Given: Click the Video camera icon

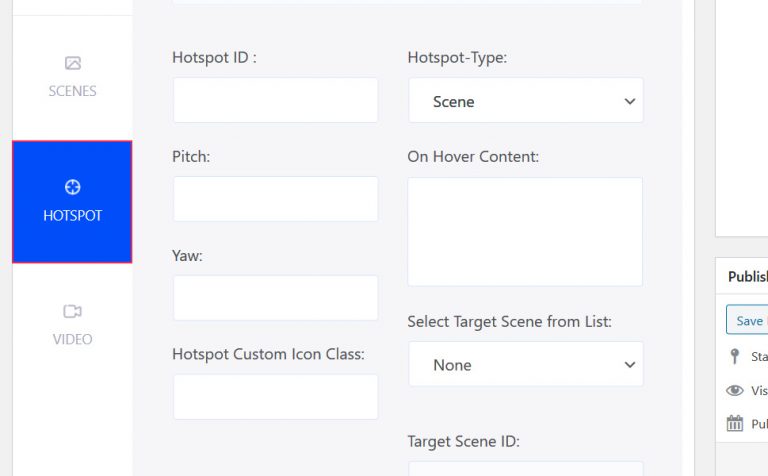Looking at the screenshot, I should click(x=72, y=311).
